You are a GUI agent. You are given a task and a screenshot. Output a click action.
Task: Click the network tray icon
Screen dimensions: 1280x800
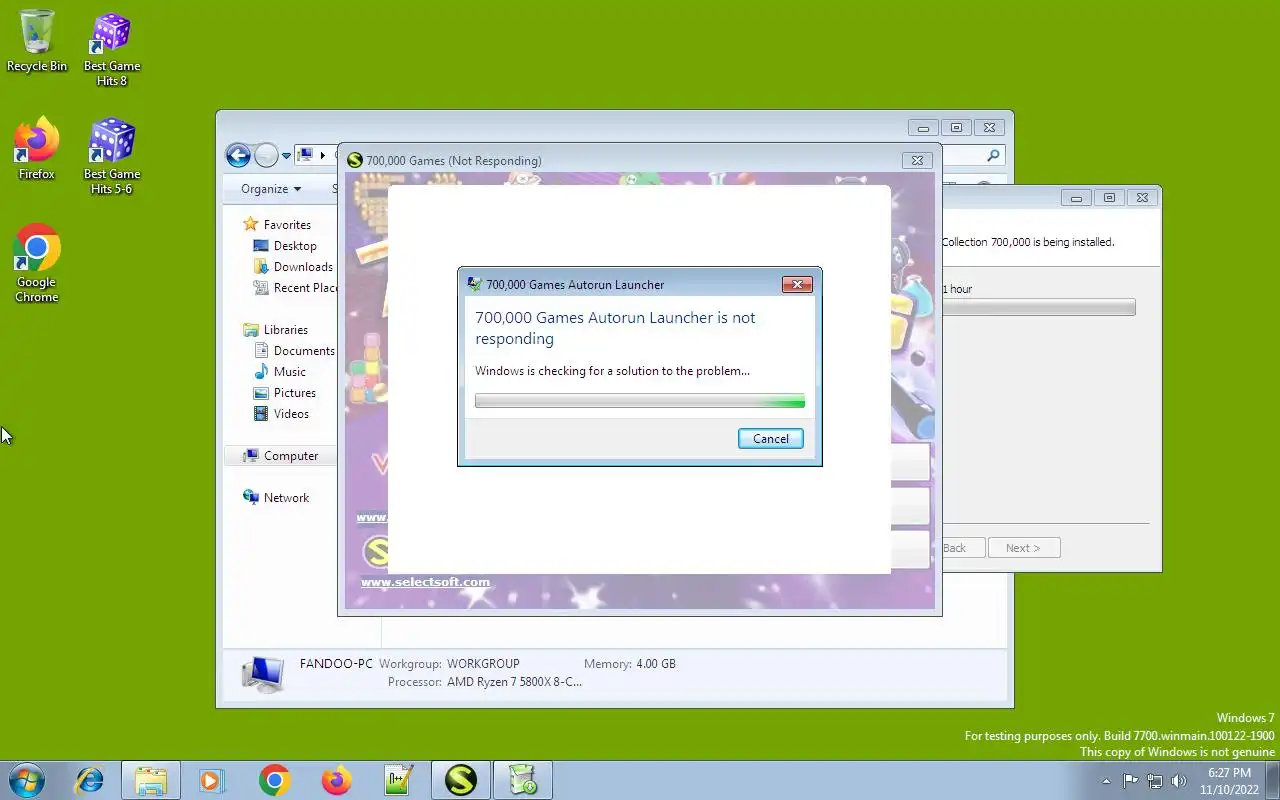coord(1155,781)
